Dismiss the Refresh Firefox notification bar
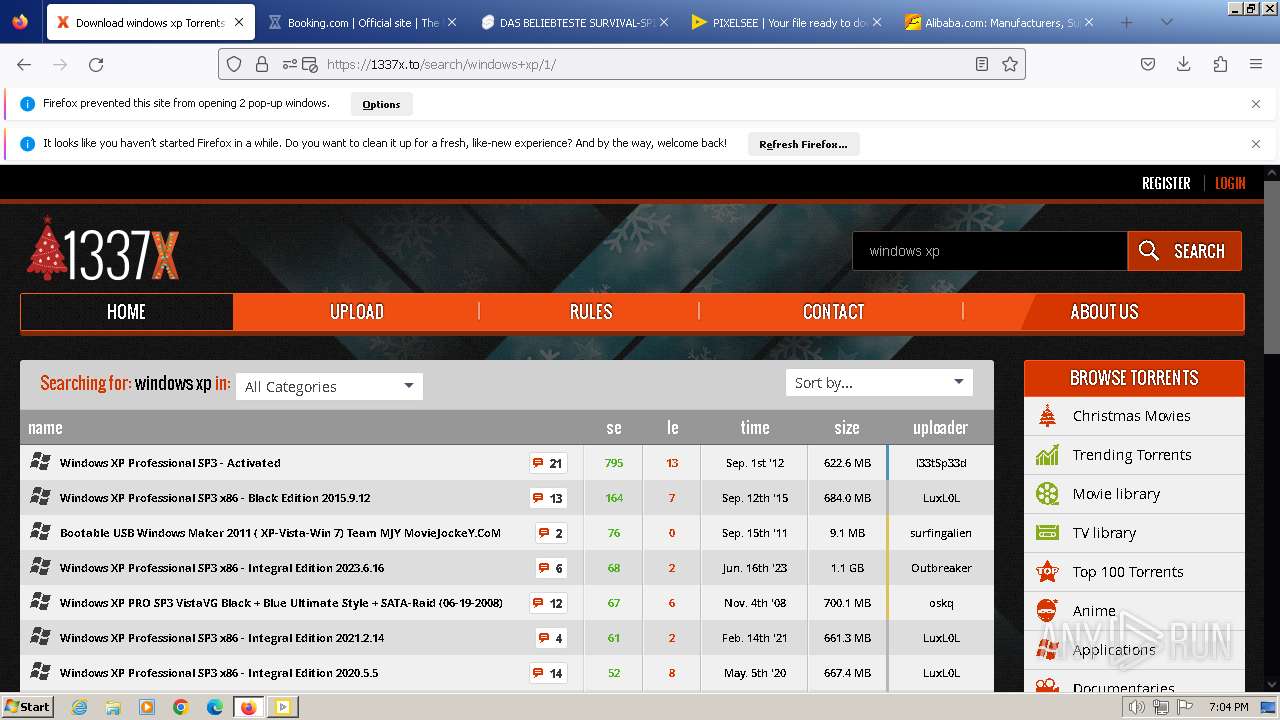Image resolution: width=1280 pixels, height=720 pixels. (x=1256, y=144)
